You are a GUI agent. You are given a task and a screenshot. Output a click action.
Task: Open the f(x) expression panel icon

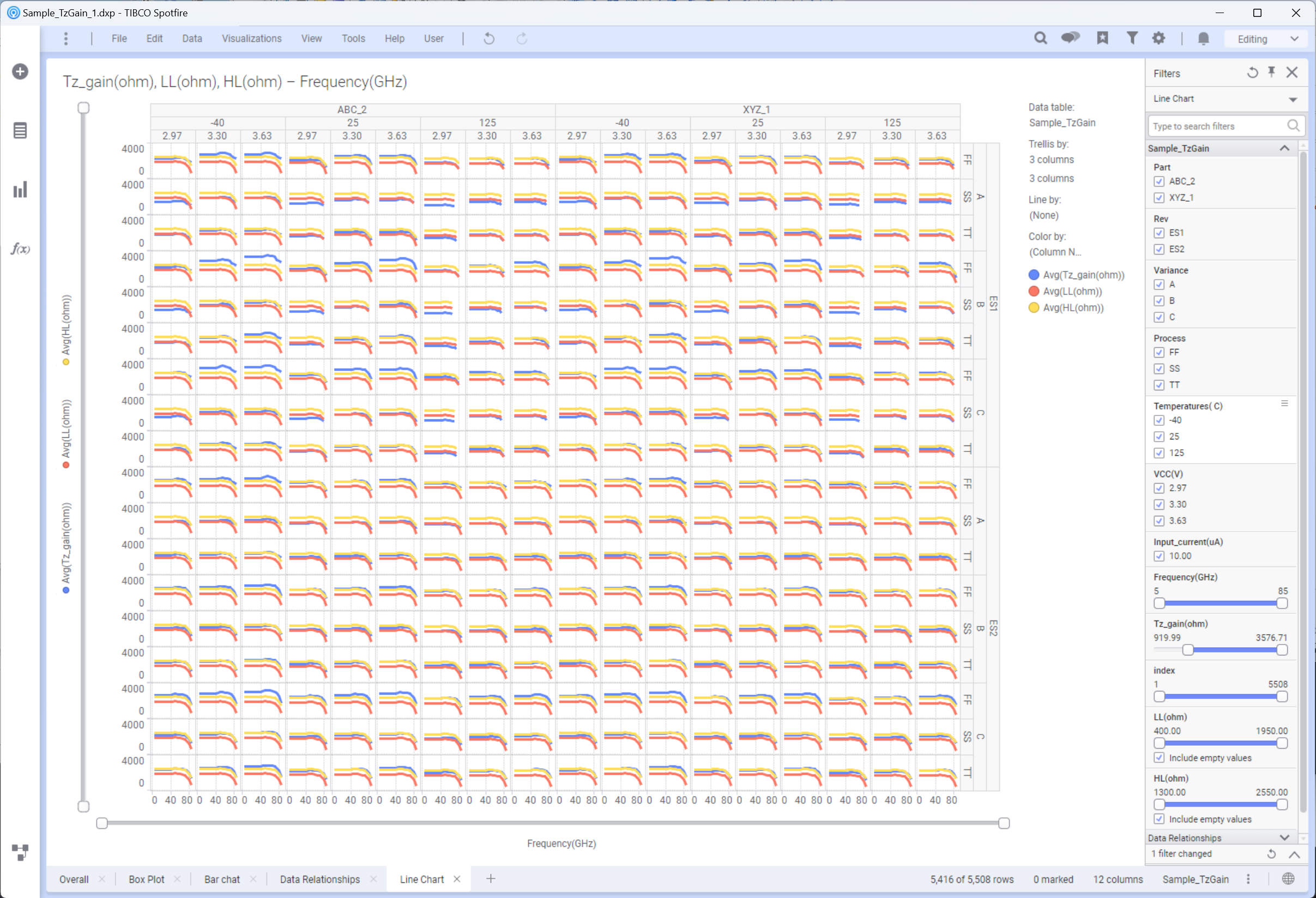20,249
